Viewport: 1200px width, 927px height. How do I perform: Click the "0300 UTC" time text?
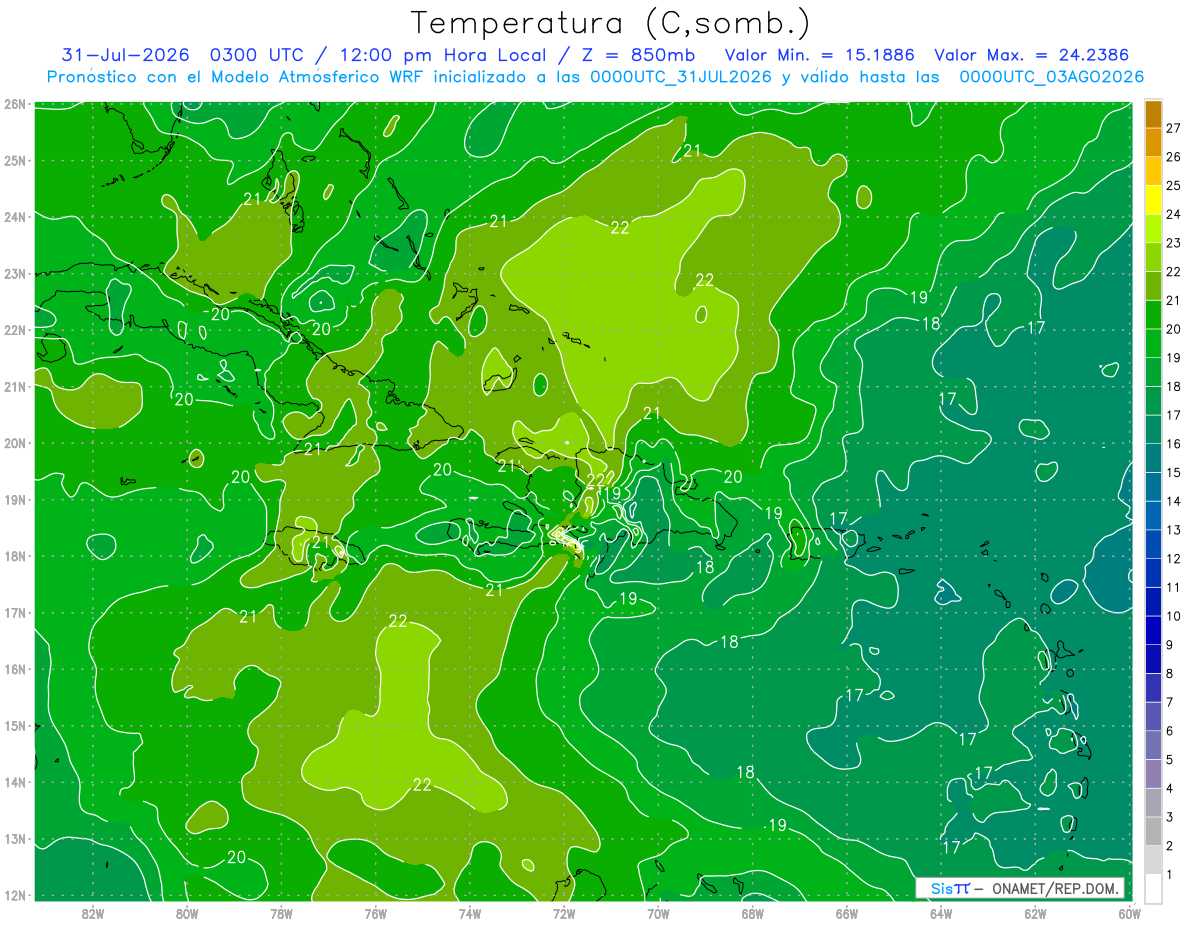(x=257, y=55)
